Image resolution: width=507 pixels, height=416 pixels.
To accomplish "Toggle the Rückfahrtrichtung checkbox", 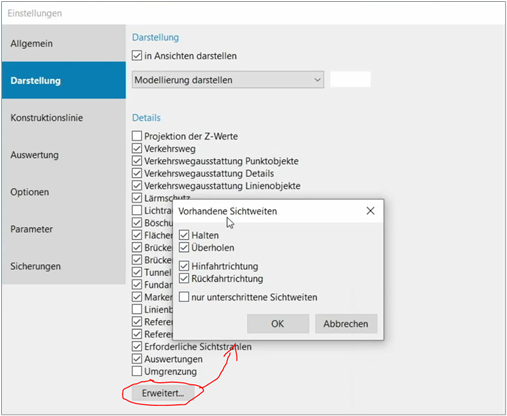I will click(x=184, y=279).
